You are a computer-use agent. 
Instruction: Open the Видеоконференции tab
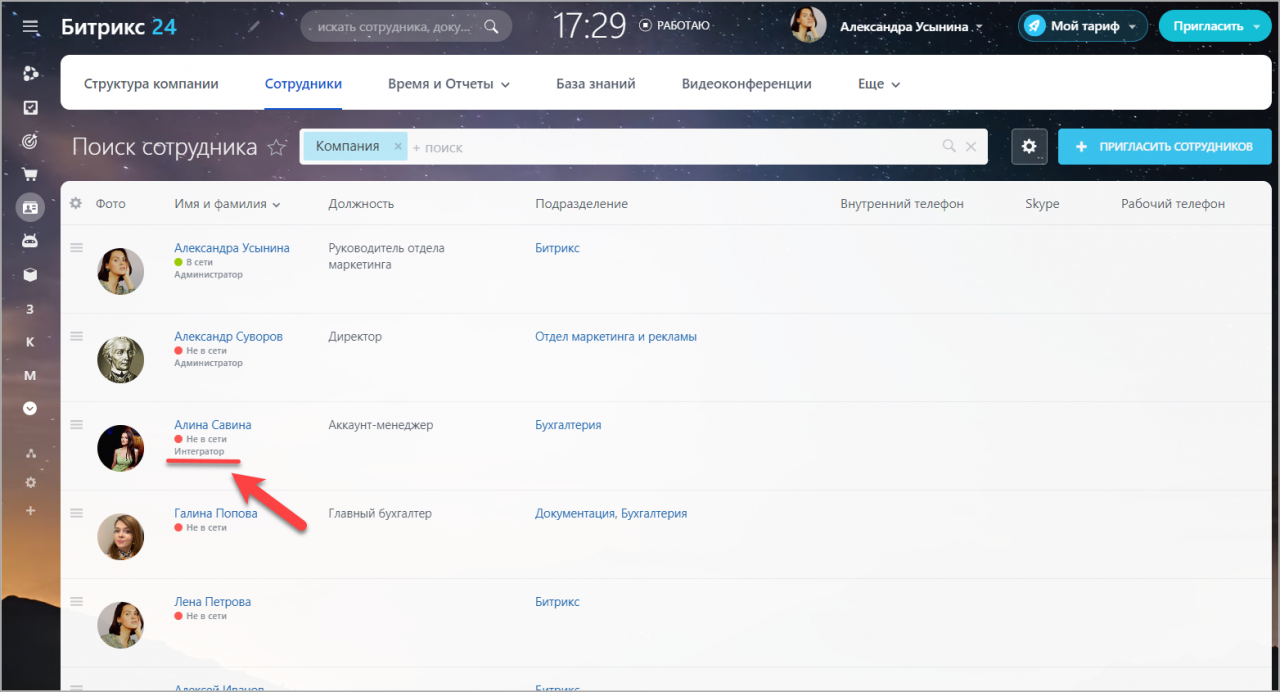747,84
